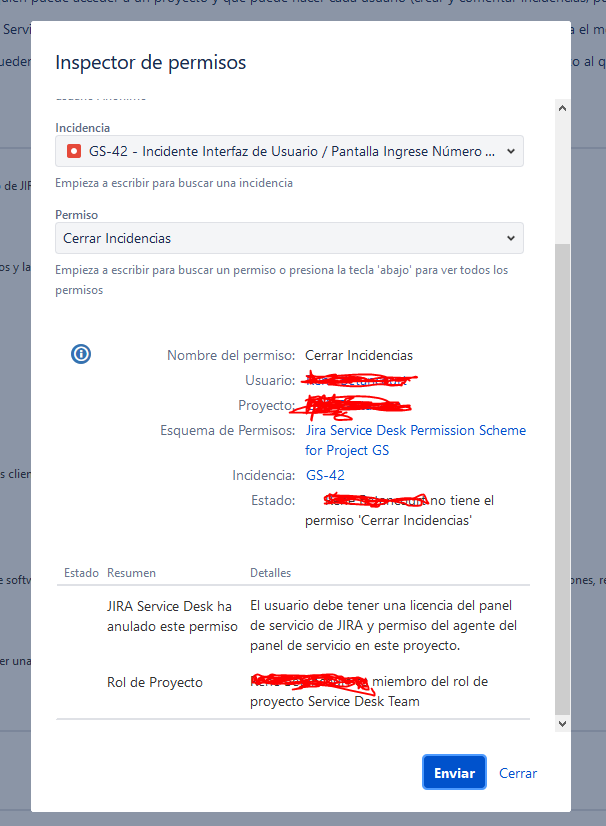Viewport: 606px width, 826px height.
Task: Expand the Permiso dropdown arrow
Action: 511,238
